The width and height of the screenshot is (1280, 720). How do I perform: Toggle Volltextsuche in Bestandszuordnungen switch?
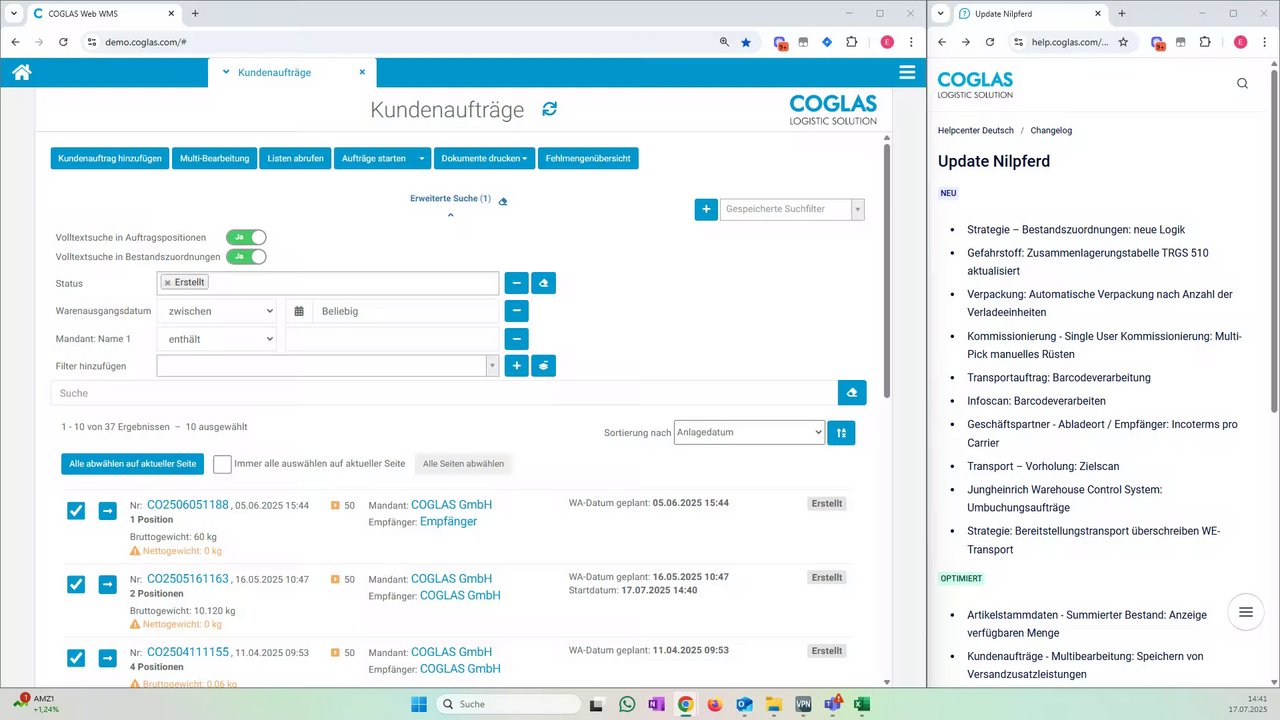coord(246,257)
